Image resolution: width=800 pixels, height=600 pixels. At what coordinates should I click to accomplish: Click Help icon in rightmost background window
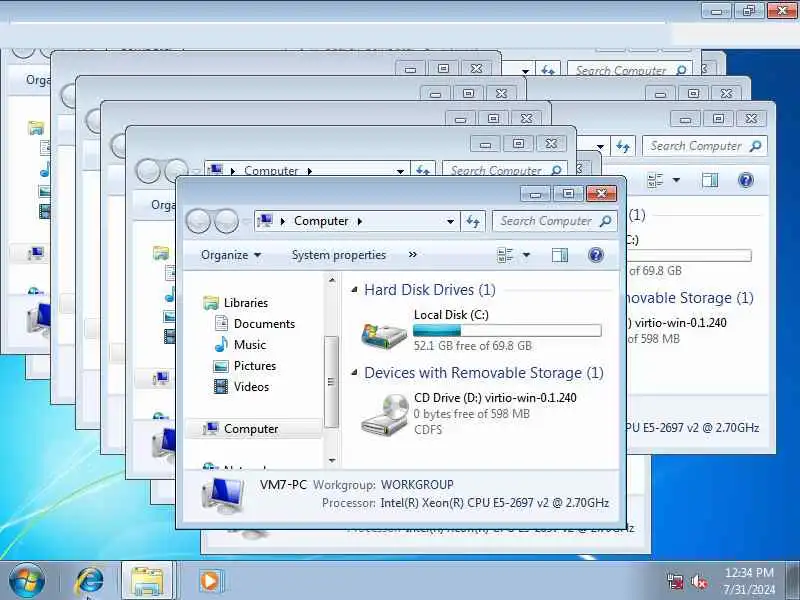(x=745, y=180)
